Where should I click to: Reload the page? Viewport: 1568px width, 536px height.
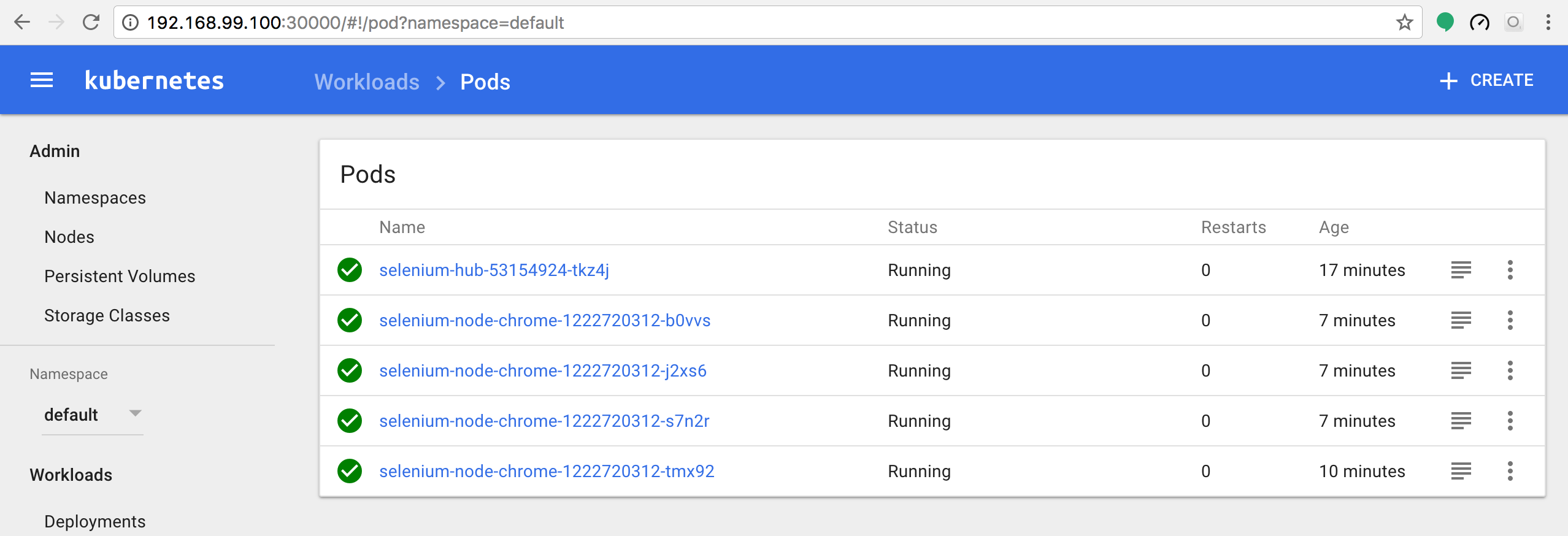click(x=91, y=23)
